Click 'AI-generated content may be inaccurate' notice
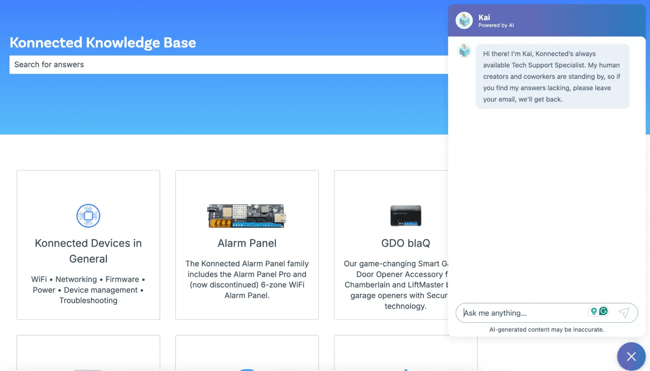 coord(546,330)
